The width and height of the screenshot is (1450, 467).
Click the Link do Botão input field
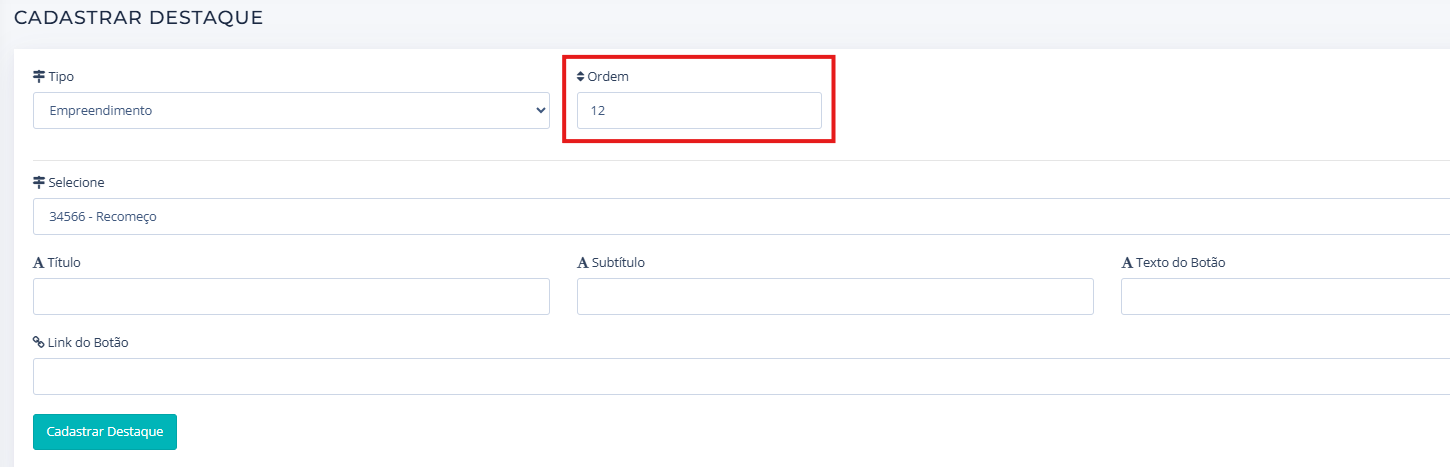point(740,377)
